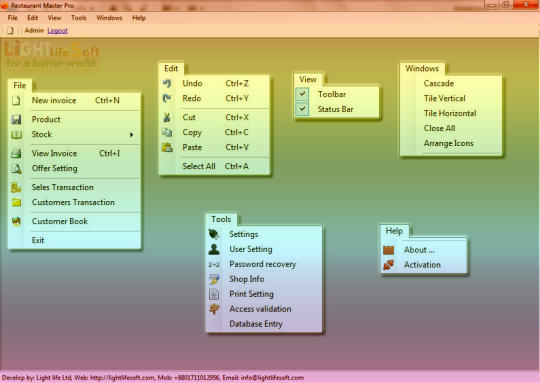Image resolution: width=540 pixels, height=383 pixels.
Task: Click the Copy pages icon
Action: tap(167, 132)
